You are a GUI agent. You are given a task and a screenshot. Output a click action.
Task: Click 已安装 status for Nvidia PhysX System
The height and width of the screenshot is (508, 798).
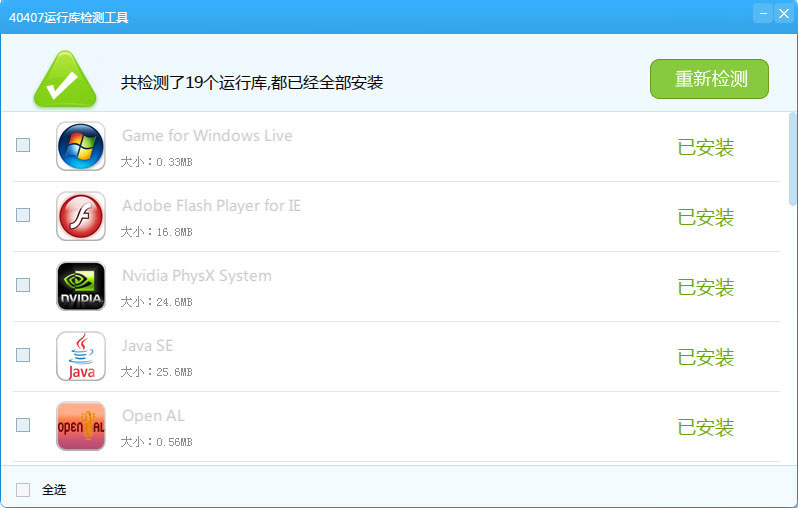click(705, 288)
